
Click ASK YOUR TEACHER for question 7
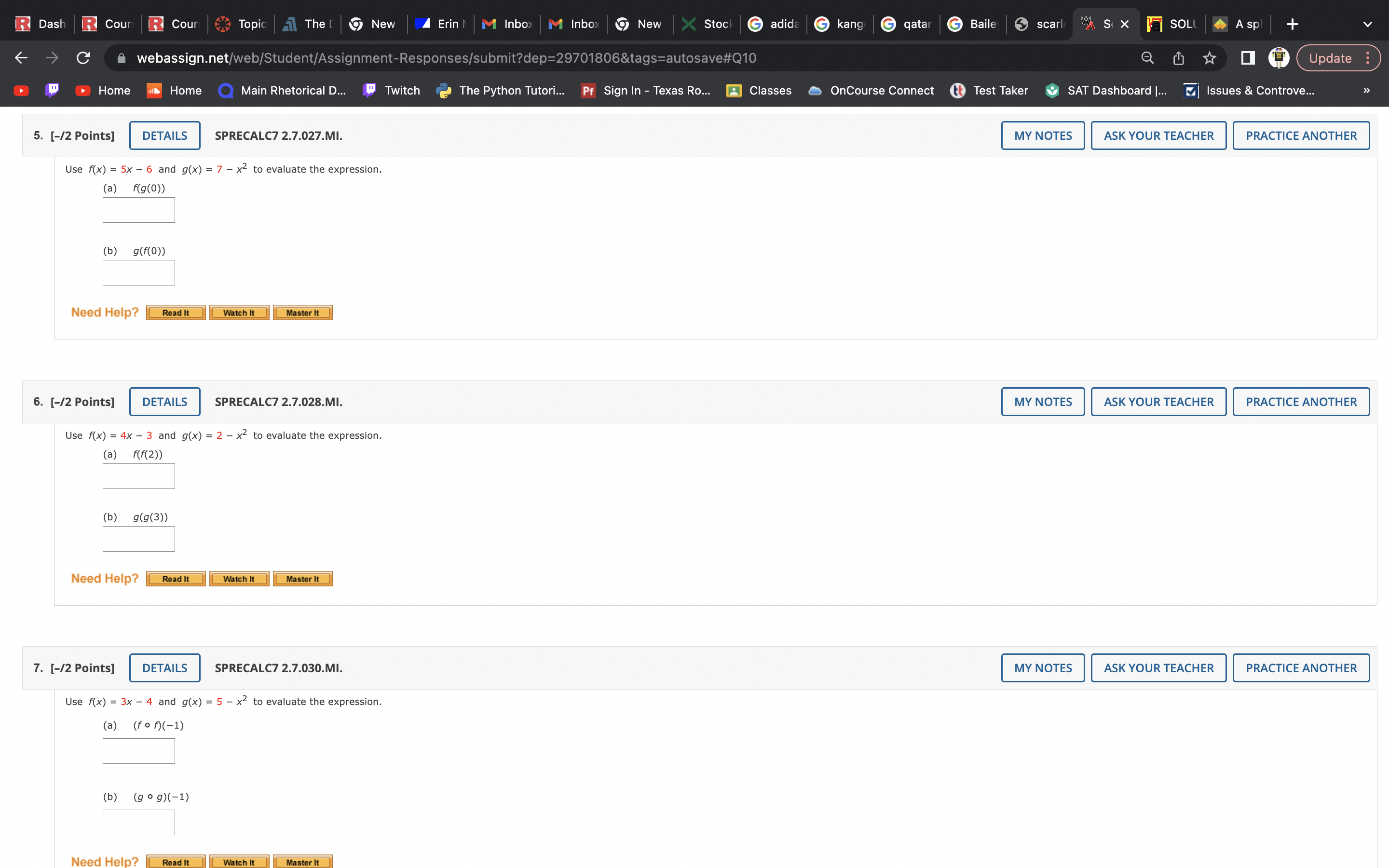pyautogui.click(x=1158, y=668)
